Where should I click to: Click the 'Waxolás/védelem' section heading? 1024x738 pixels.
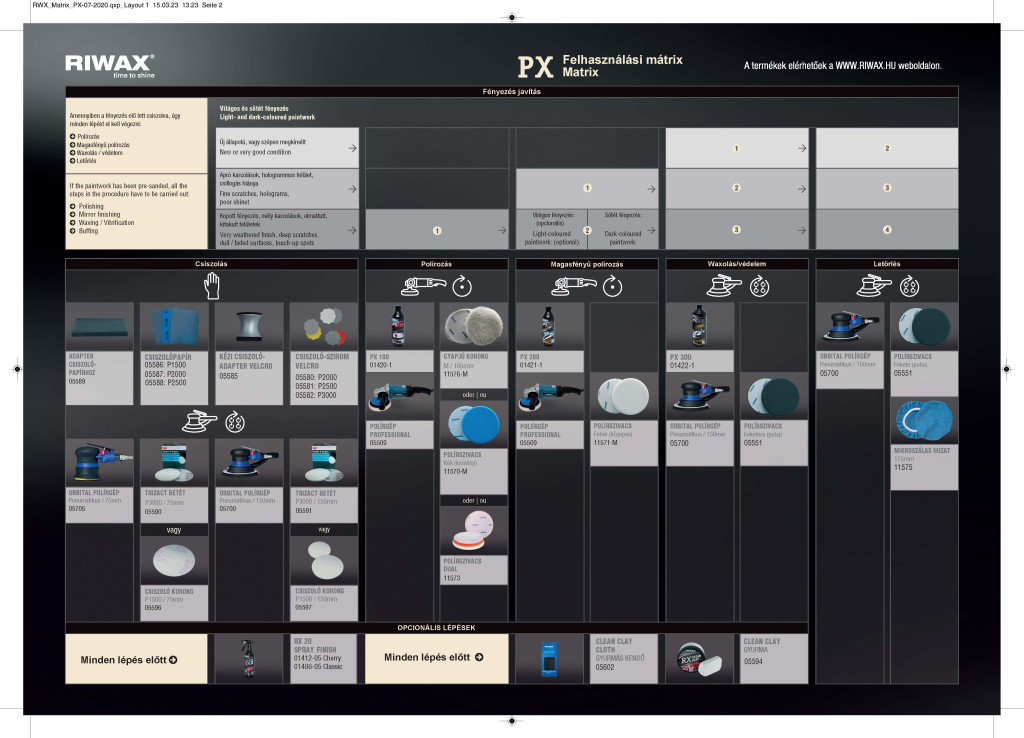click(737, 264)
